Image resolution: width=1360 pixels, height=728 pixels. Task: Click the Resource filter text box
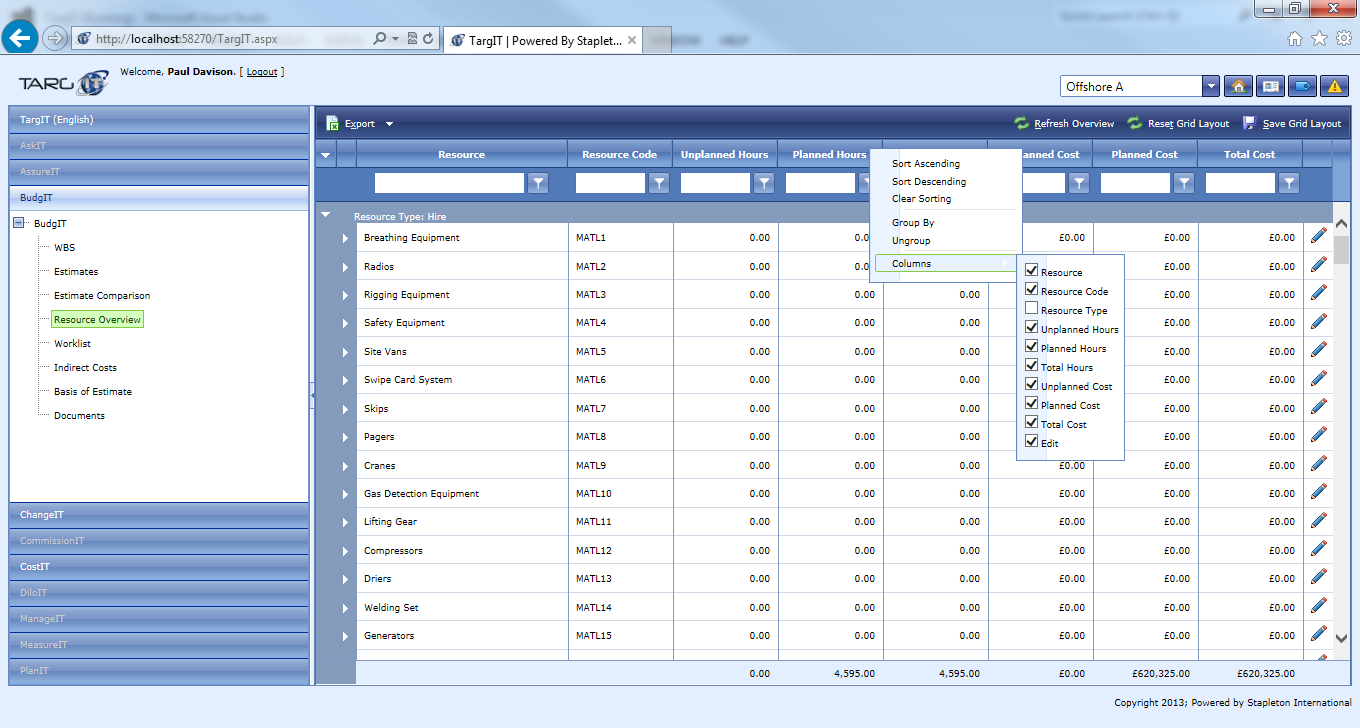(450, 183)
